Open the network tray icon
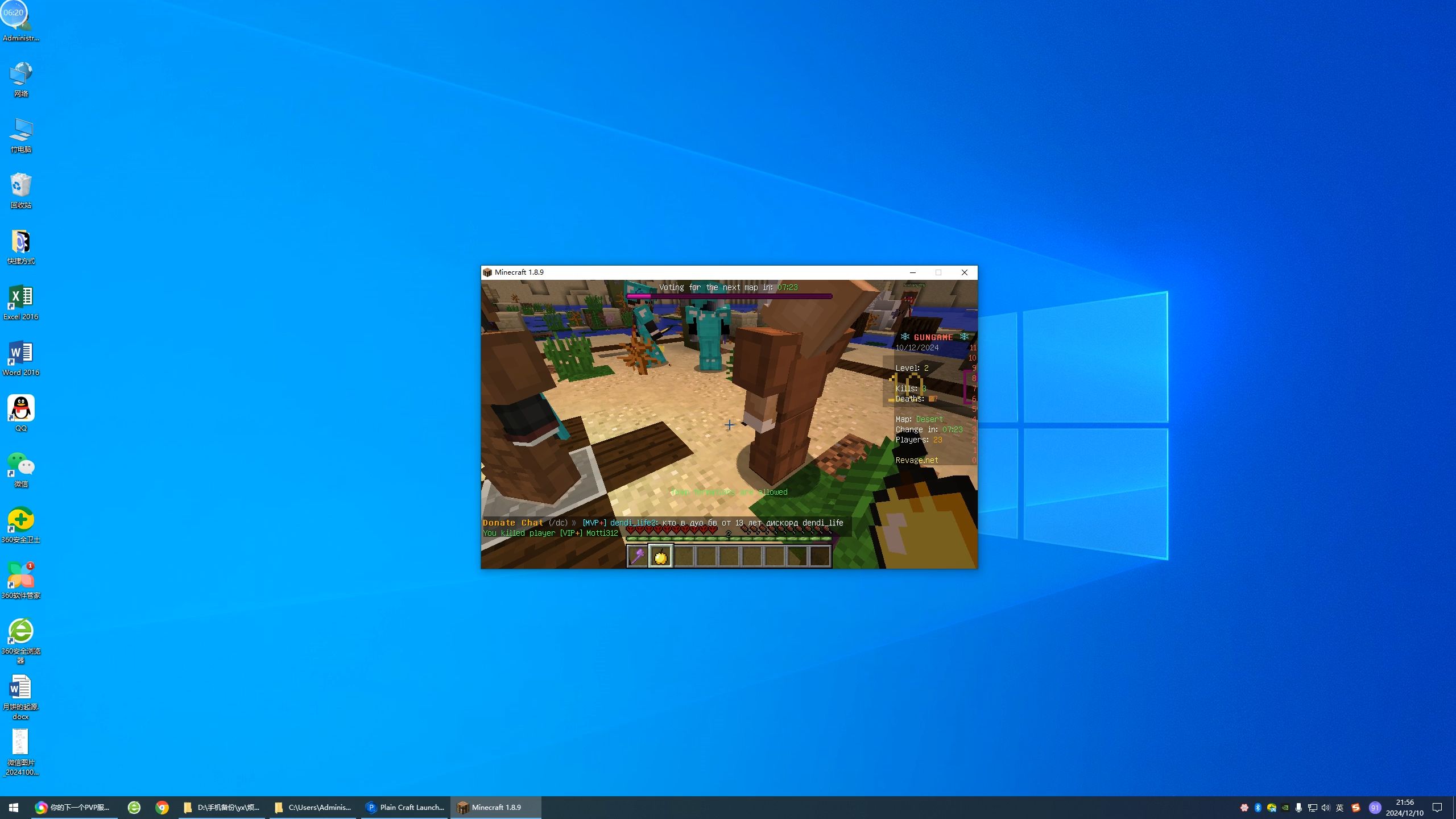1456x819 pixels. pyautogui.click(x=1313, y=808)
